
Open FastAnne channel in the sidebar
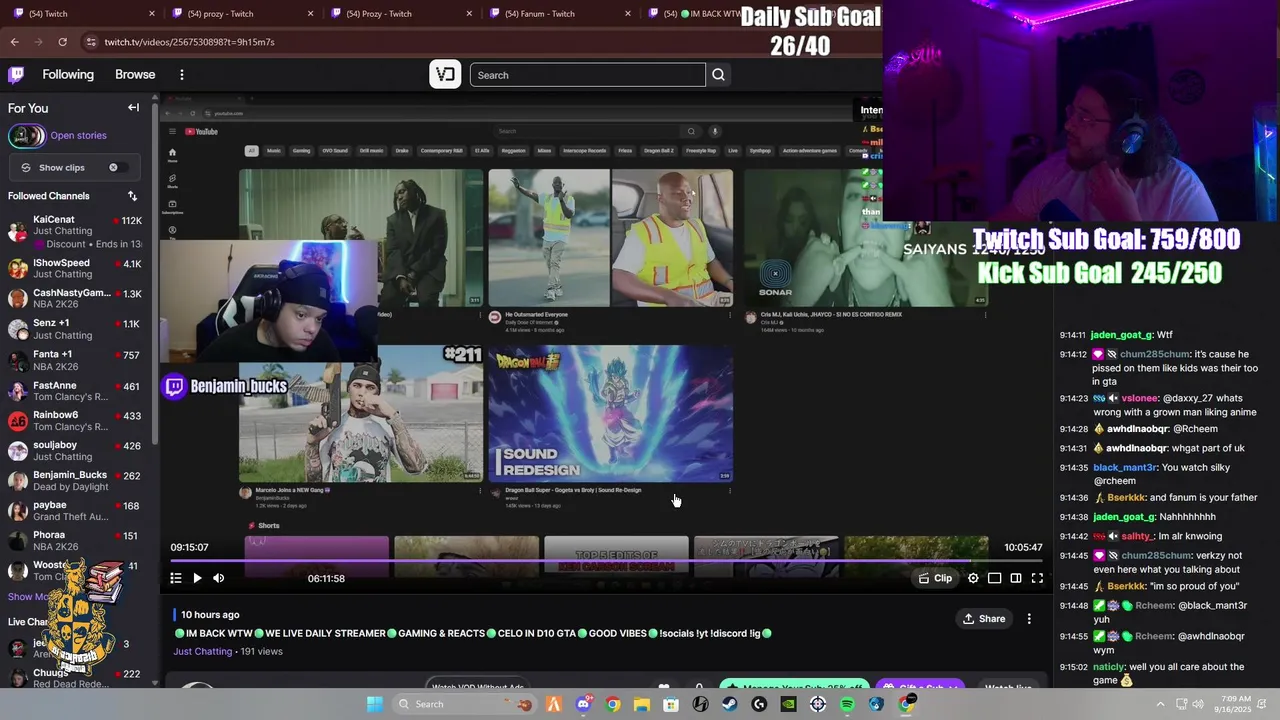(x=75, y=390)
